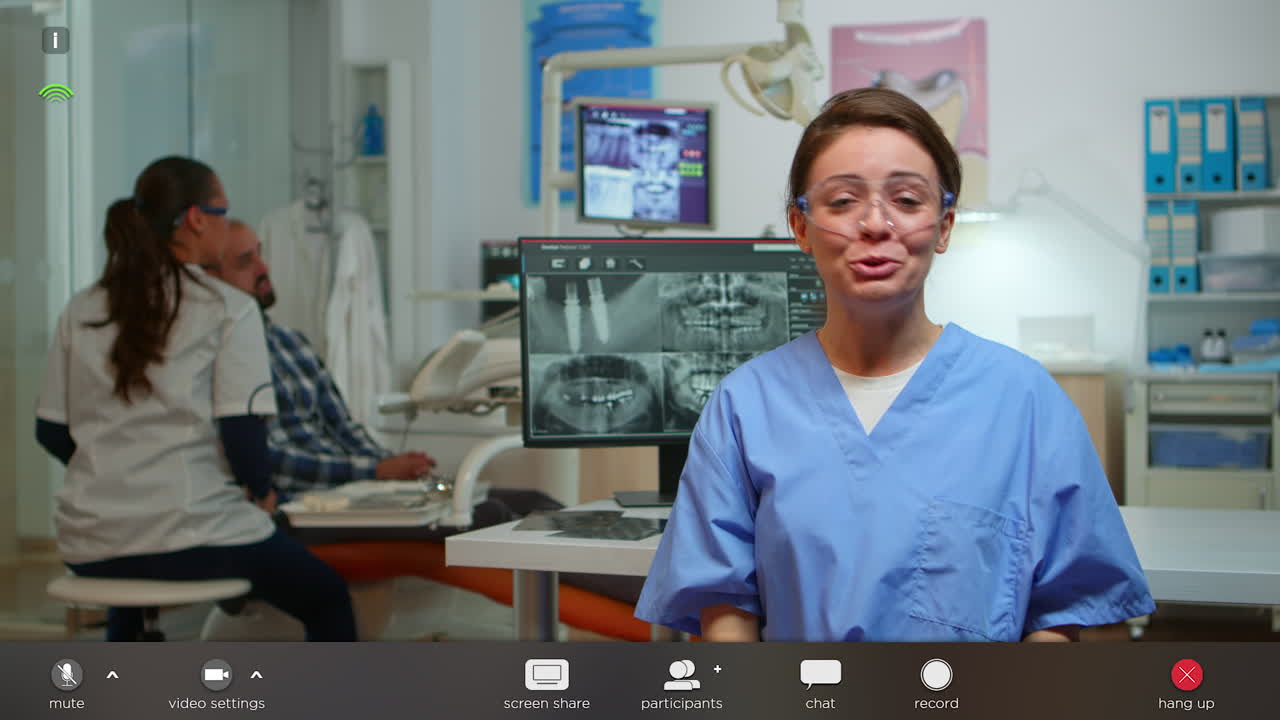Open the chat speech bubble icon
This screenshot has width=1280, height=720.
820,674
